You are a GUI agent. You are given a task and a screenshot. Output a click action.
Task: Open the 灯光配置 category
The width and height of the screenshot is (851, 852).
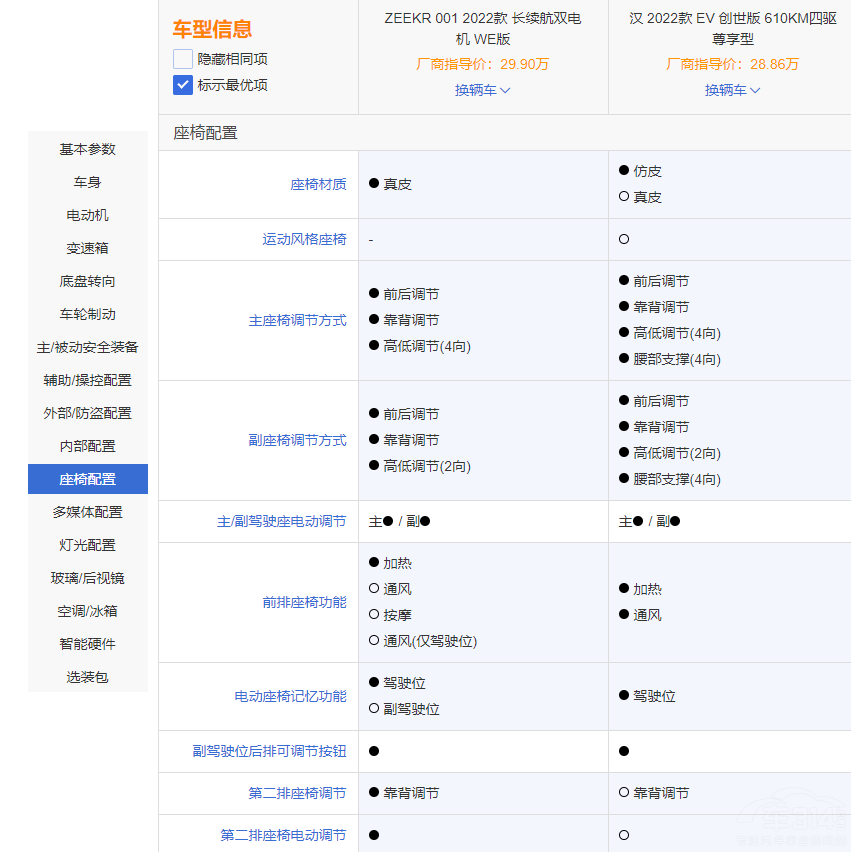pos(87,545)
